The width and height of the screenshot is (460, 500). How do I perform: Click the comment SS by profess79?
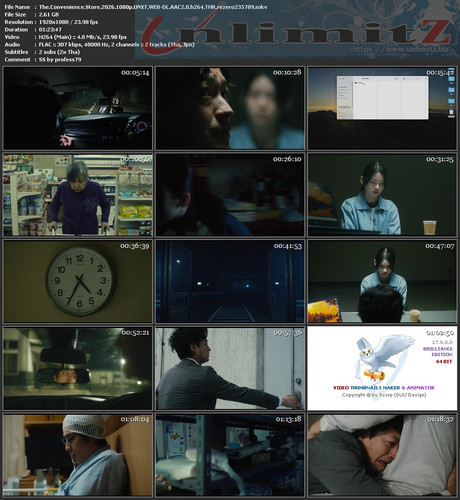(x=60, y=60)
